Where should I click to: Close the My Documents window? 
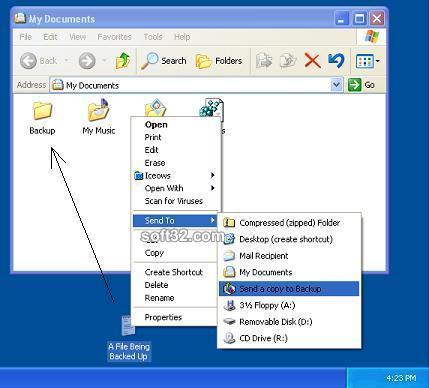pyautogui.click(x=377, y=19)
